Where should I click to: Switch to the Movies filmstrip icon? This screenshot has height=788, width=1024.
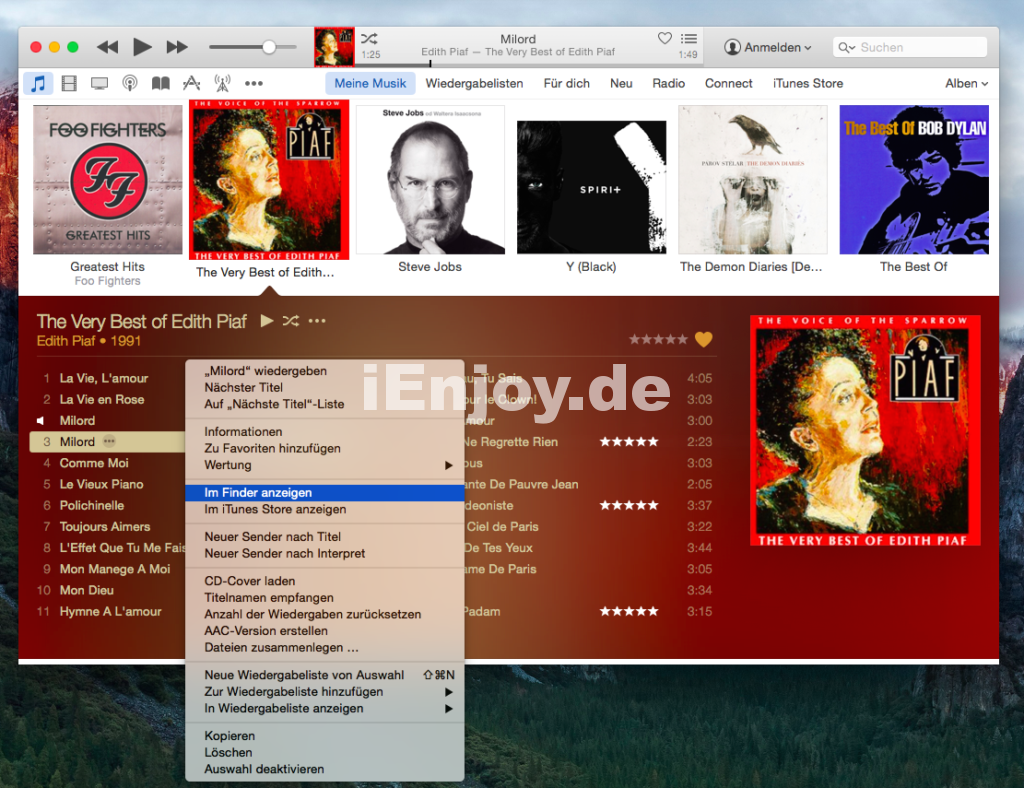[x=69, y=83]
